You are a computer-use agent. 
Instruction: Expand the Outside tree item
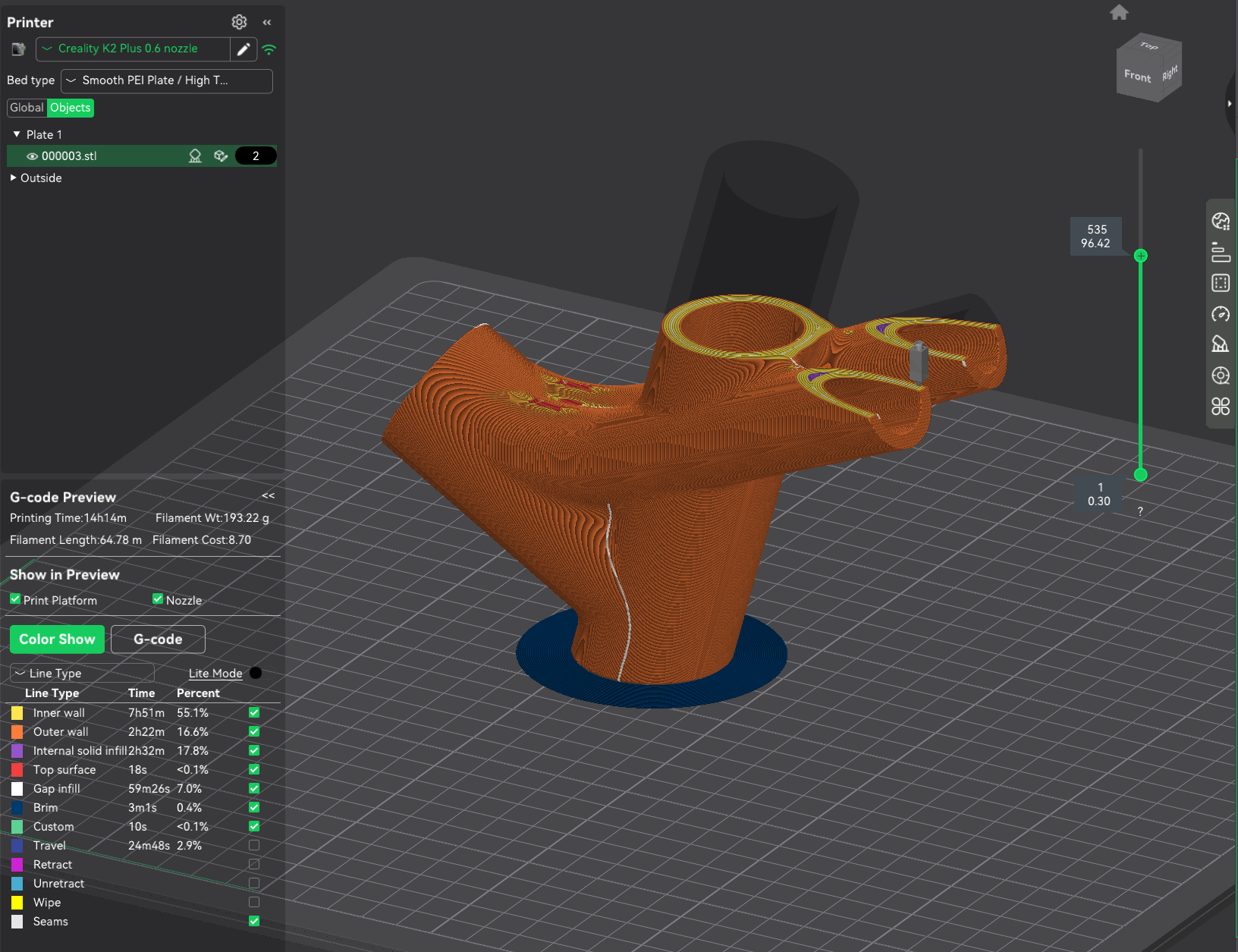click(12, 178)
